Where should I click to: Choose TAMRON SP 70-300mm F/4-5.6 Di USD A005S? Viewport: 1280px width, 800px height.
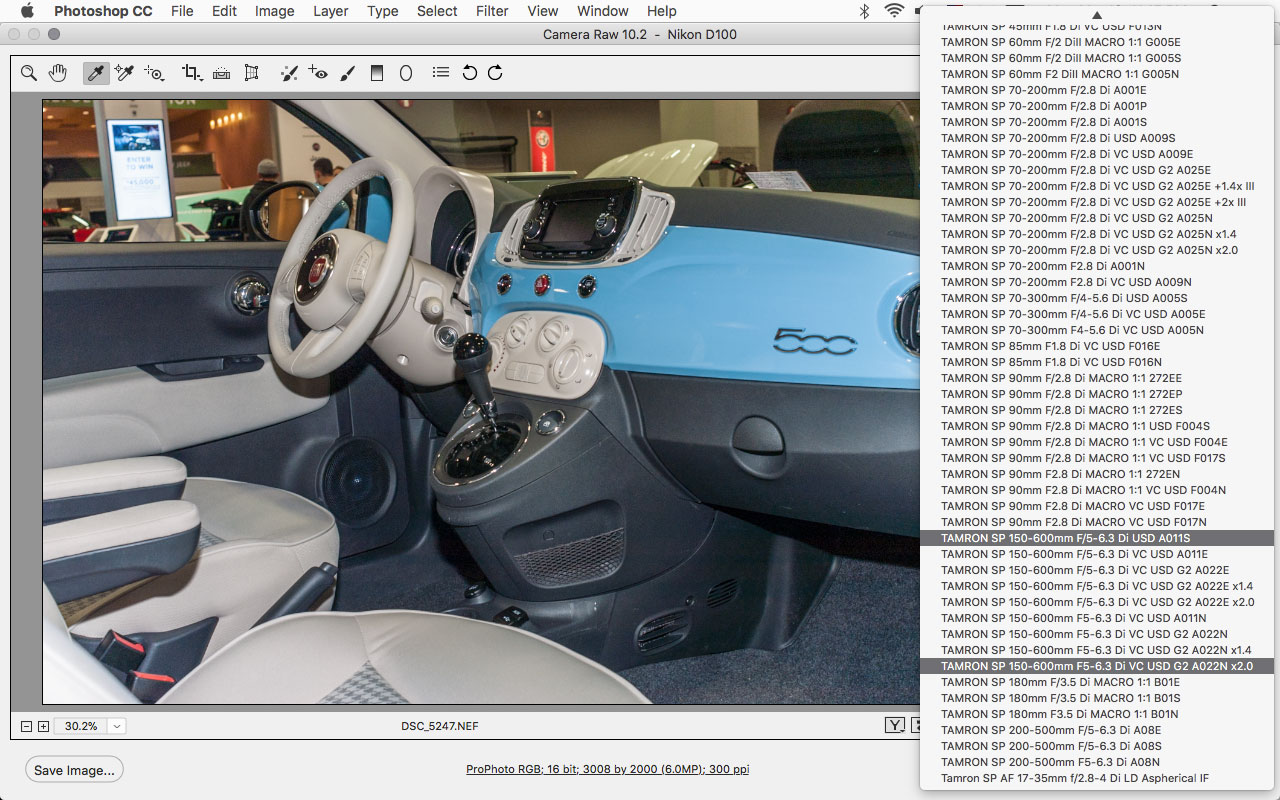(x=1097, y=298)
